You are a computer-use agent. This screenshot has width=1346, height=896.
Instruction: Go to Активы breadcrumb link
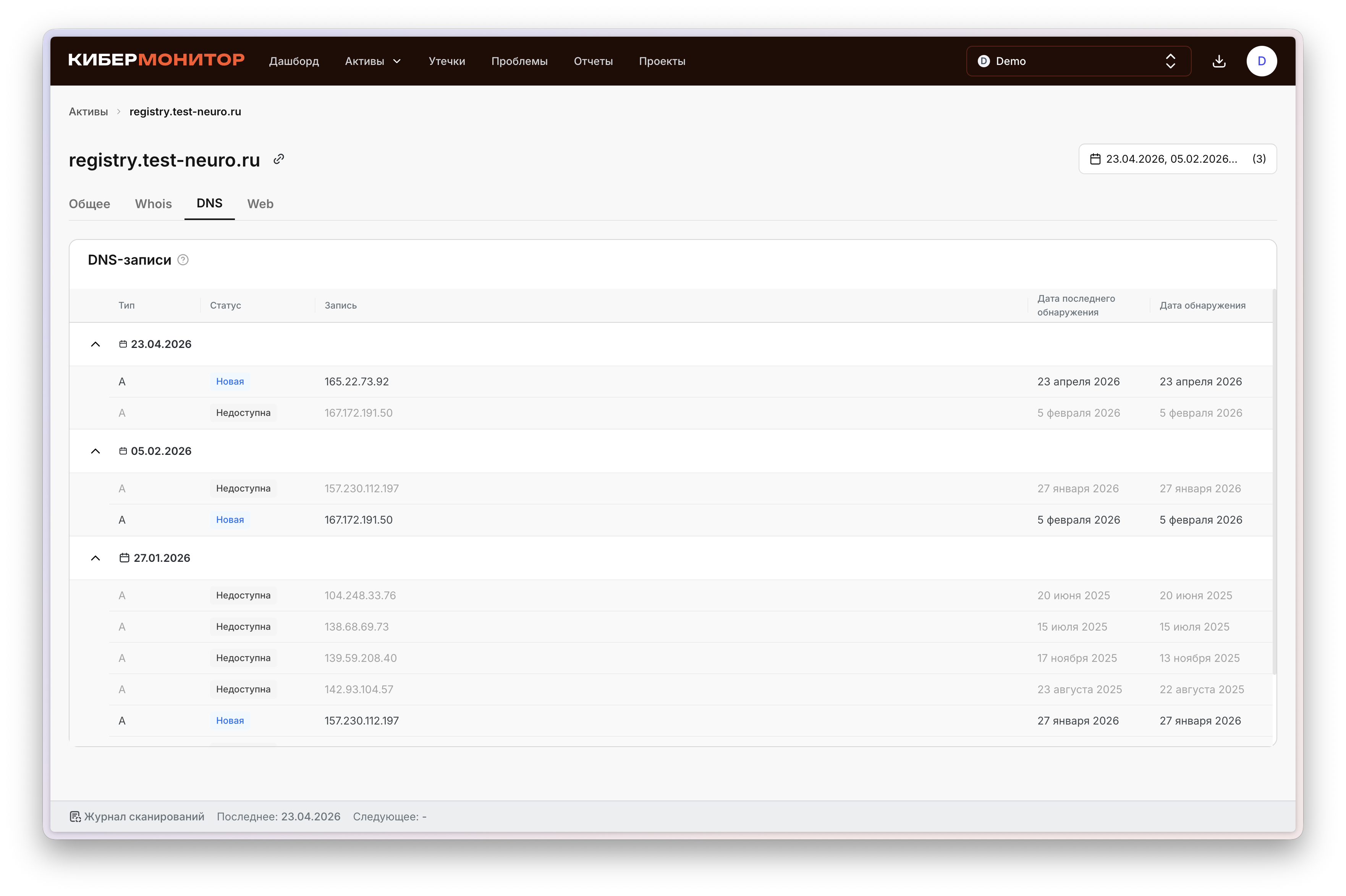coord(88,112)
